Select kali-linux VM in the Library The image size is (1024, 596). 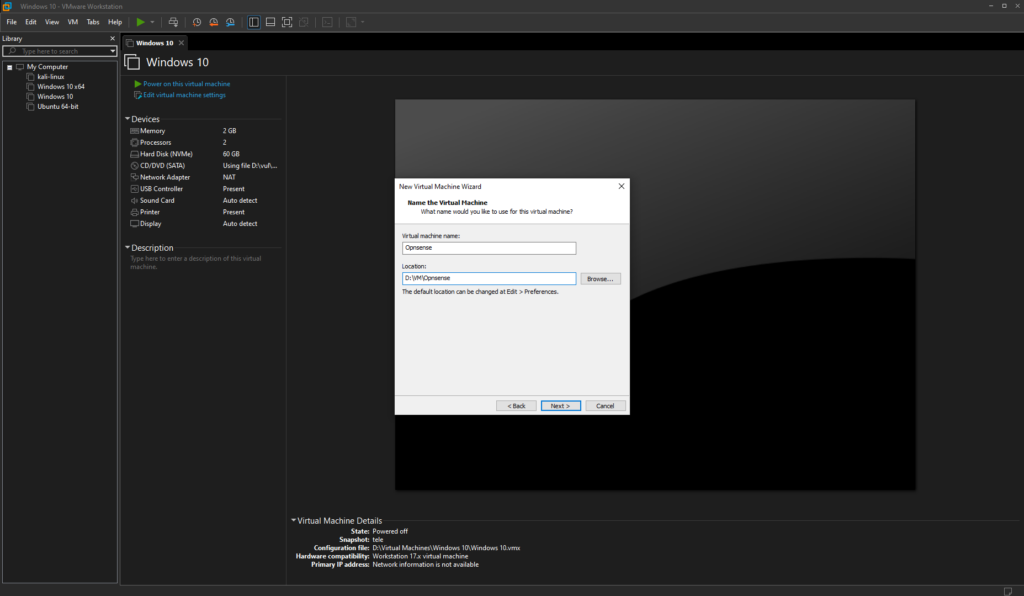pyautogui.click(x=50, y=76)
